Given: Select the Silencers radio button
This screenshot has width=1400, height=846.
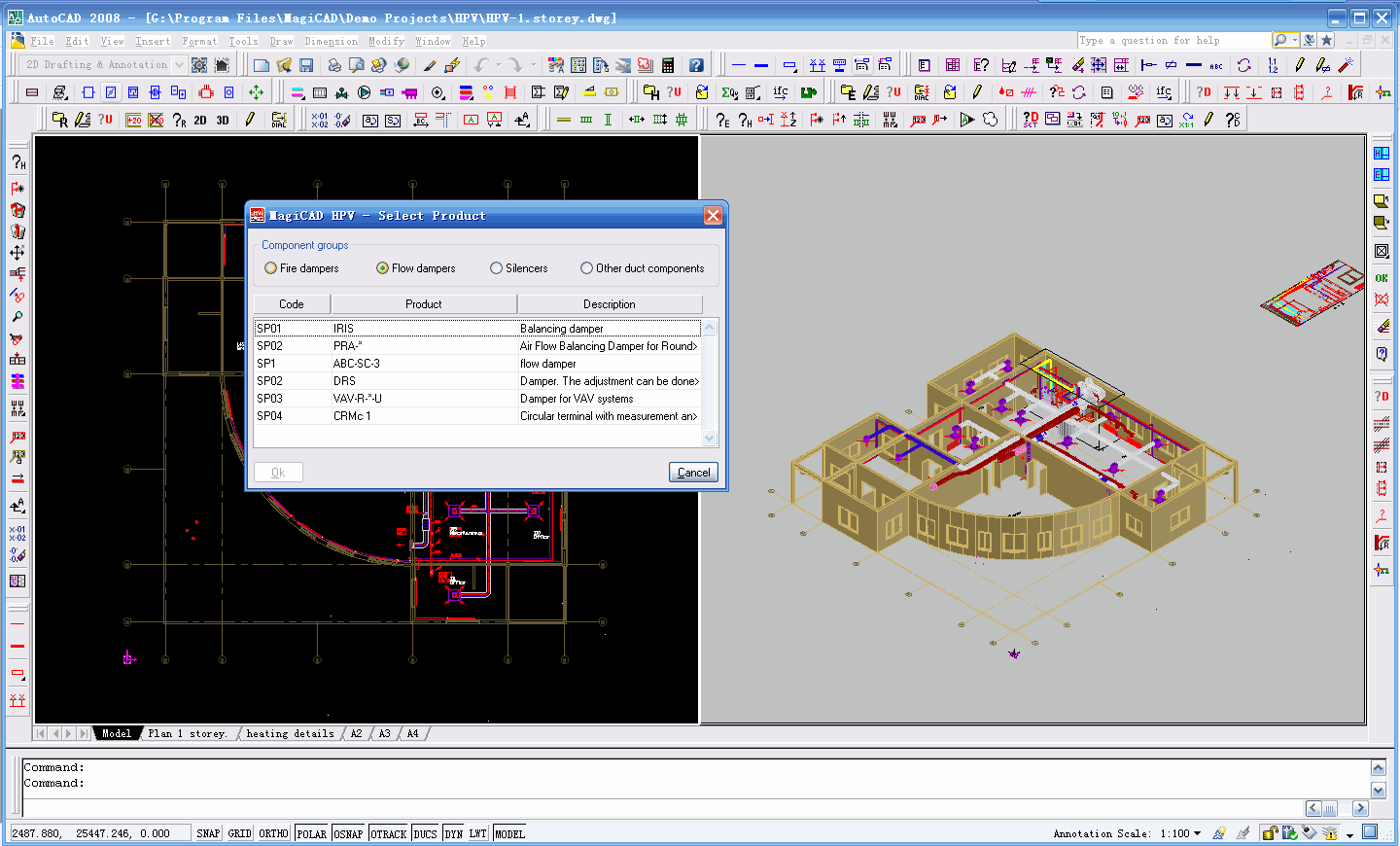Looking at the screenshot, I should (x=496, y=268).
